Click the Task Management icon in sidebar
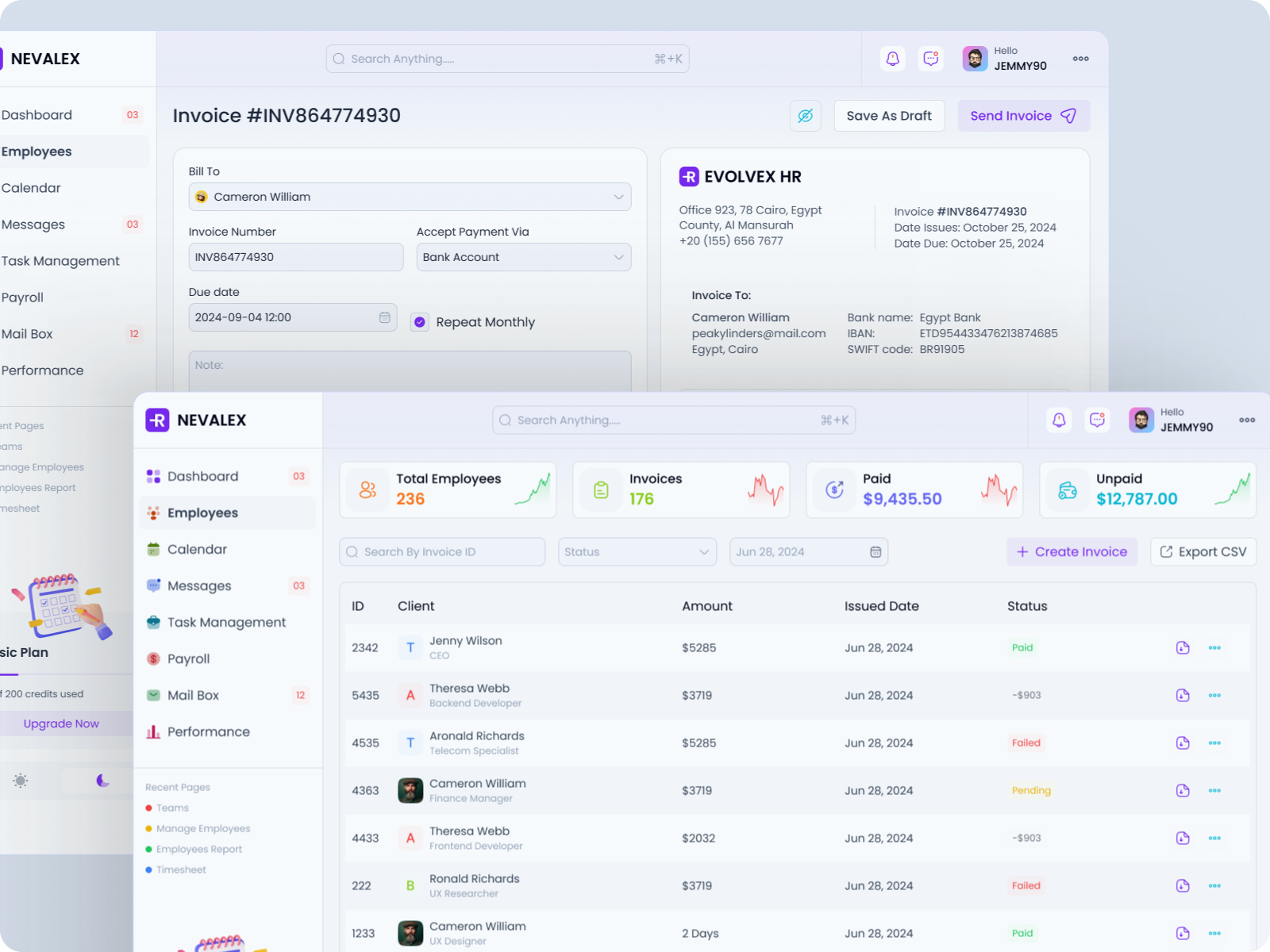The width and height of the screenshot is (1270, 952). coord(152,622)
